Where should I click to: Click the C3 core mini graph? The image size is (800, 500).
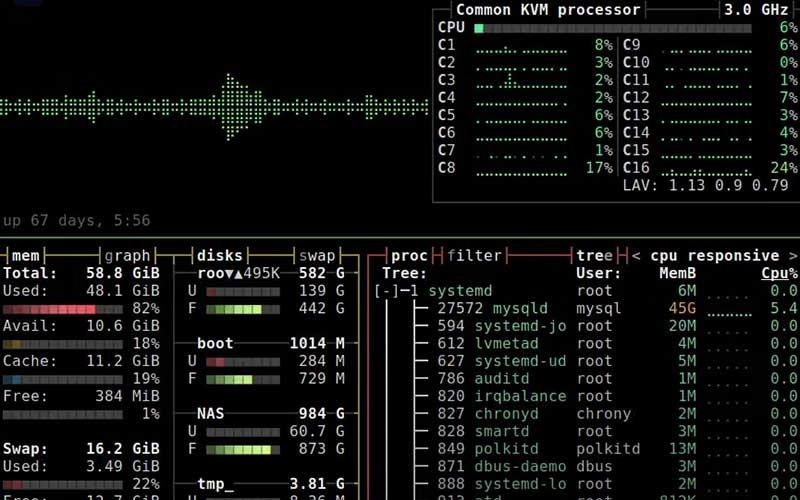(x=521, y=80)
